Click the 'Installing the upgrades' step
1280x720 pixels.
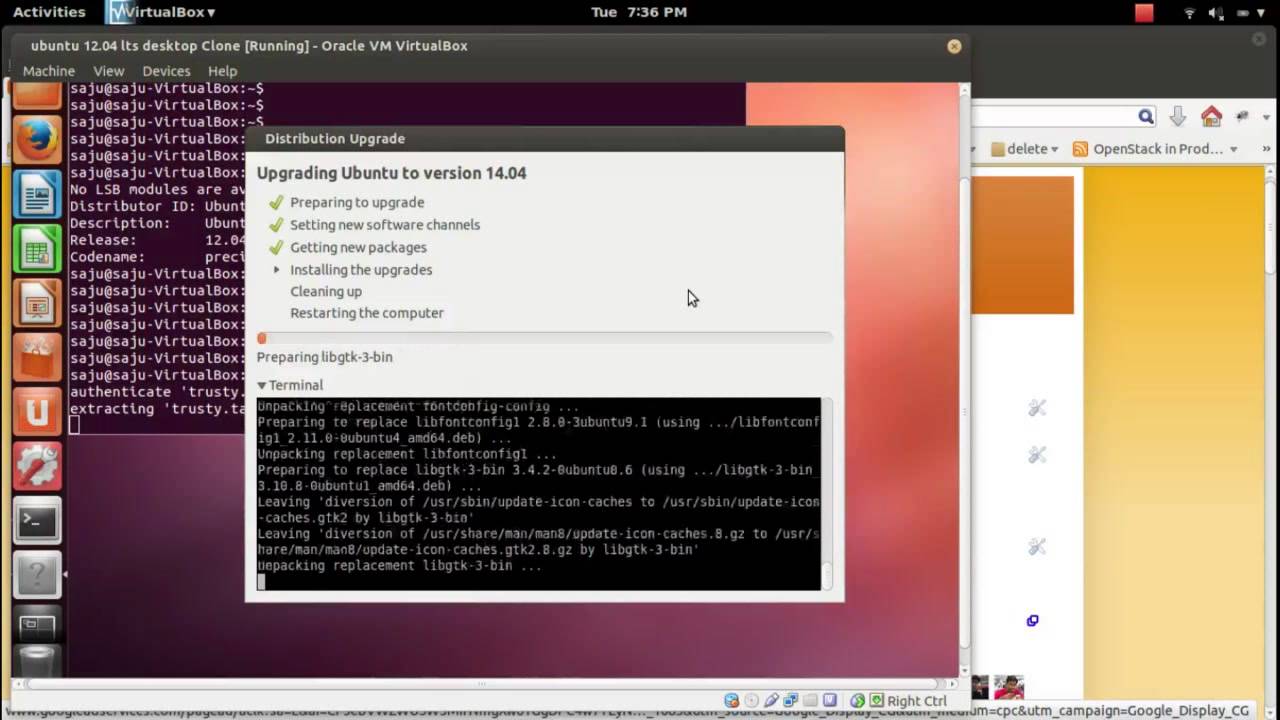pyautogui.click(x=361, y=270)
